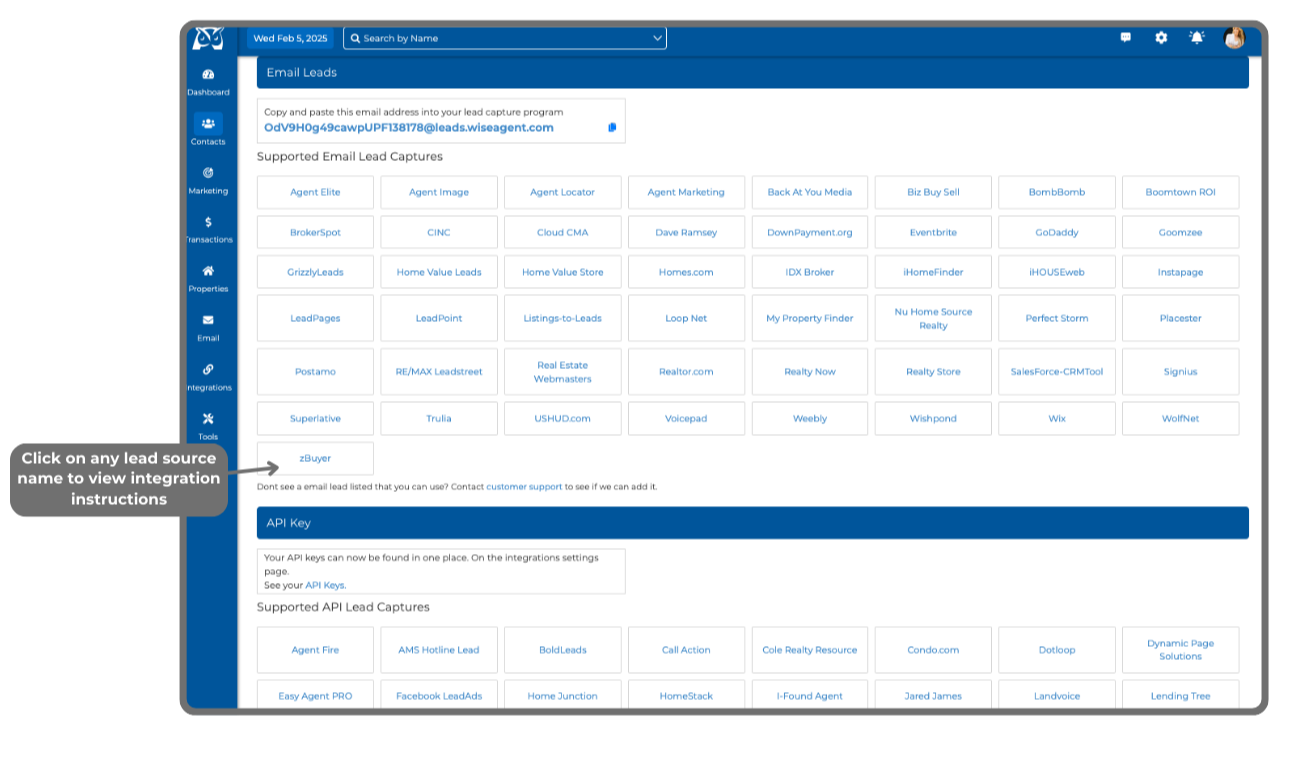Expand the Search by Name dropdown
The image size is (1290, 757).
(x=657, y=38)
